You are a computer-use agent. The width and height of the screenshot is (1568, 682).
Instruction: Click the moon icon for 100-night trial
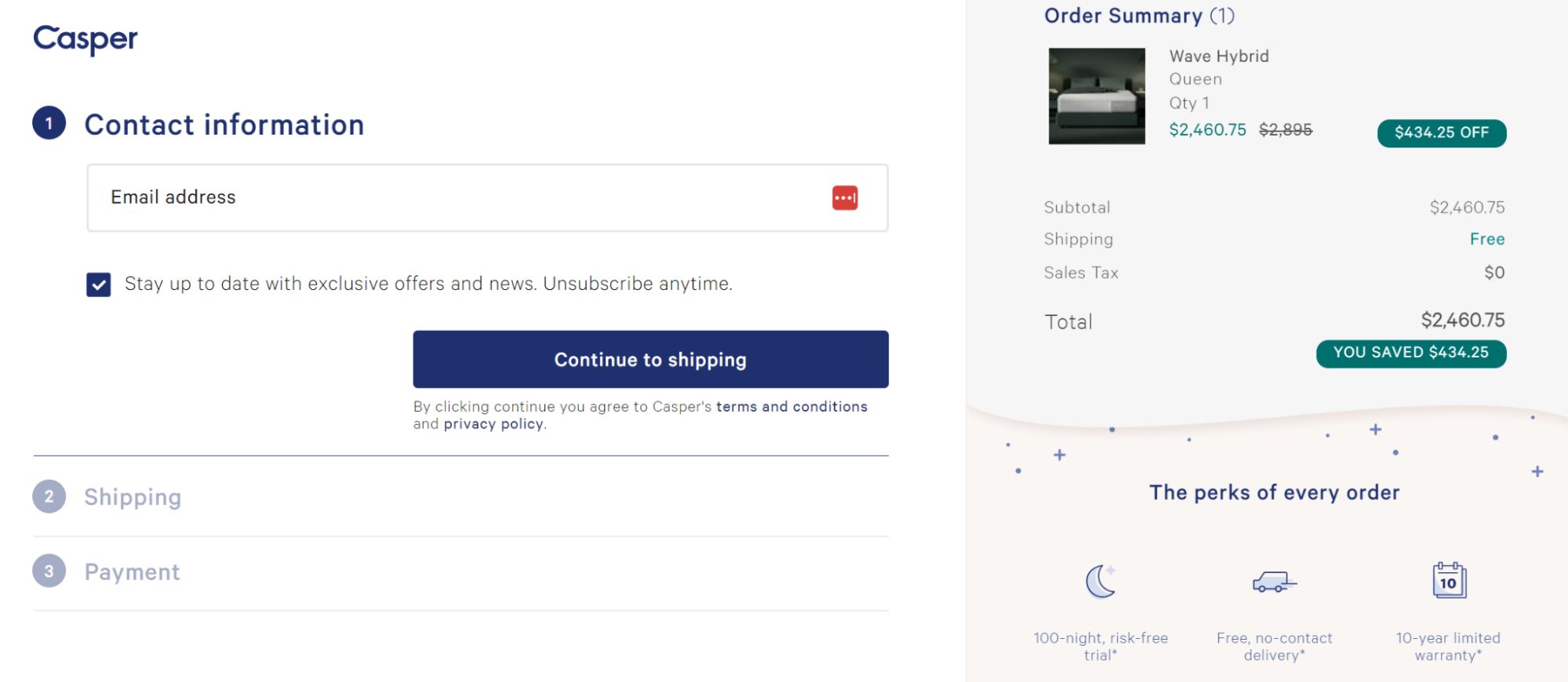(1100, 582)
